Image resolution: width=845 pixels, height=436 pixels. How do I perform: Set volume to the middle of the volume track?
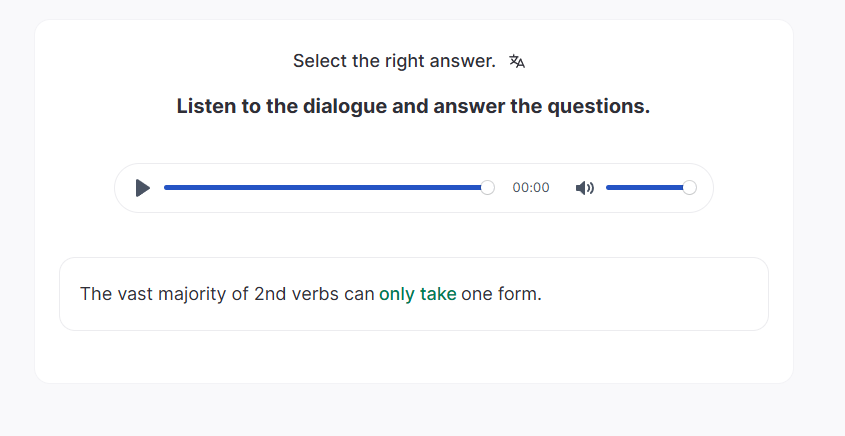pyautogui.click(x=647, y=188)
